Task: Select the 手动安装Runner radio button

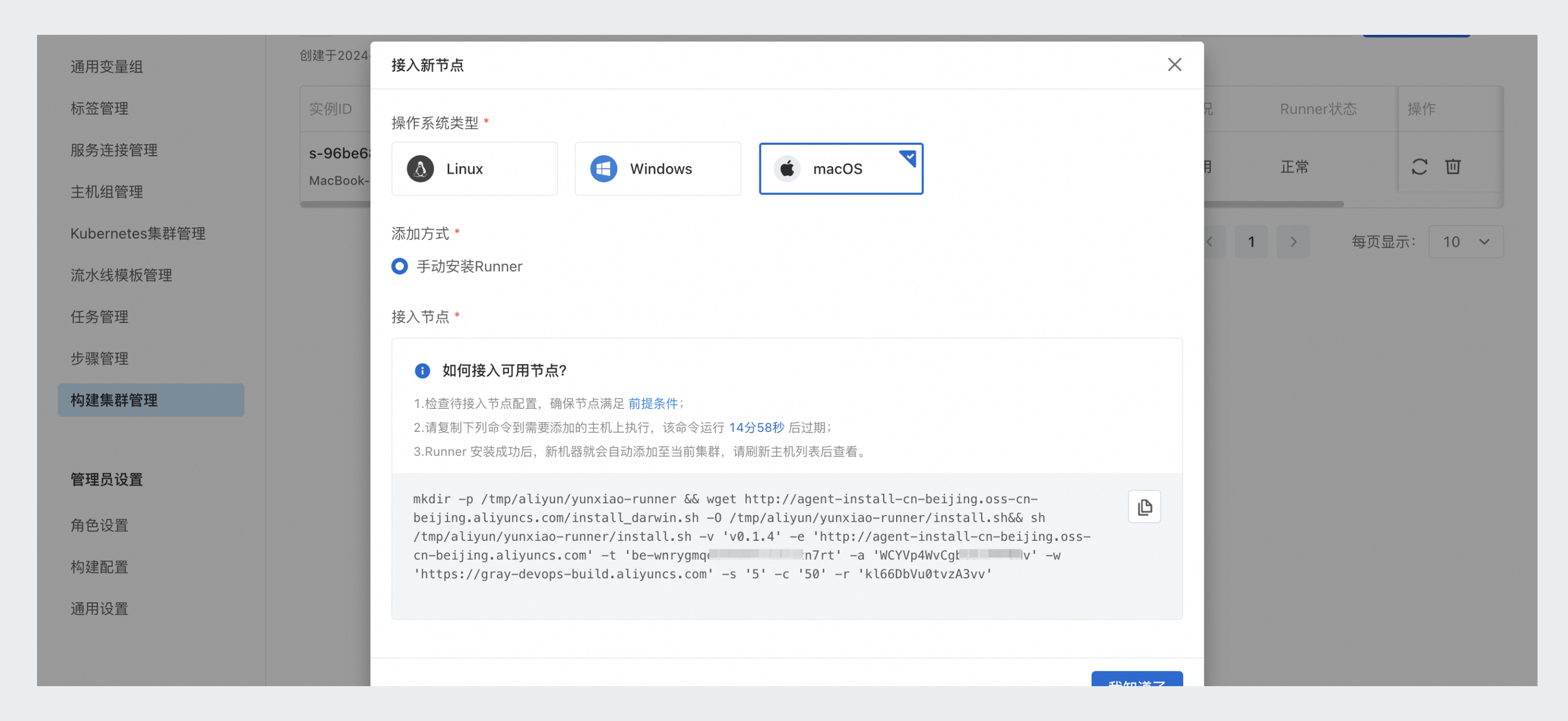Action: point(399,266)
